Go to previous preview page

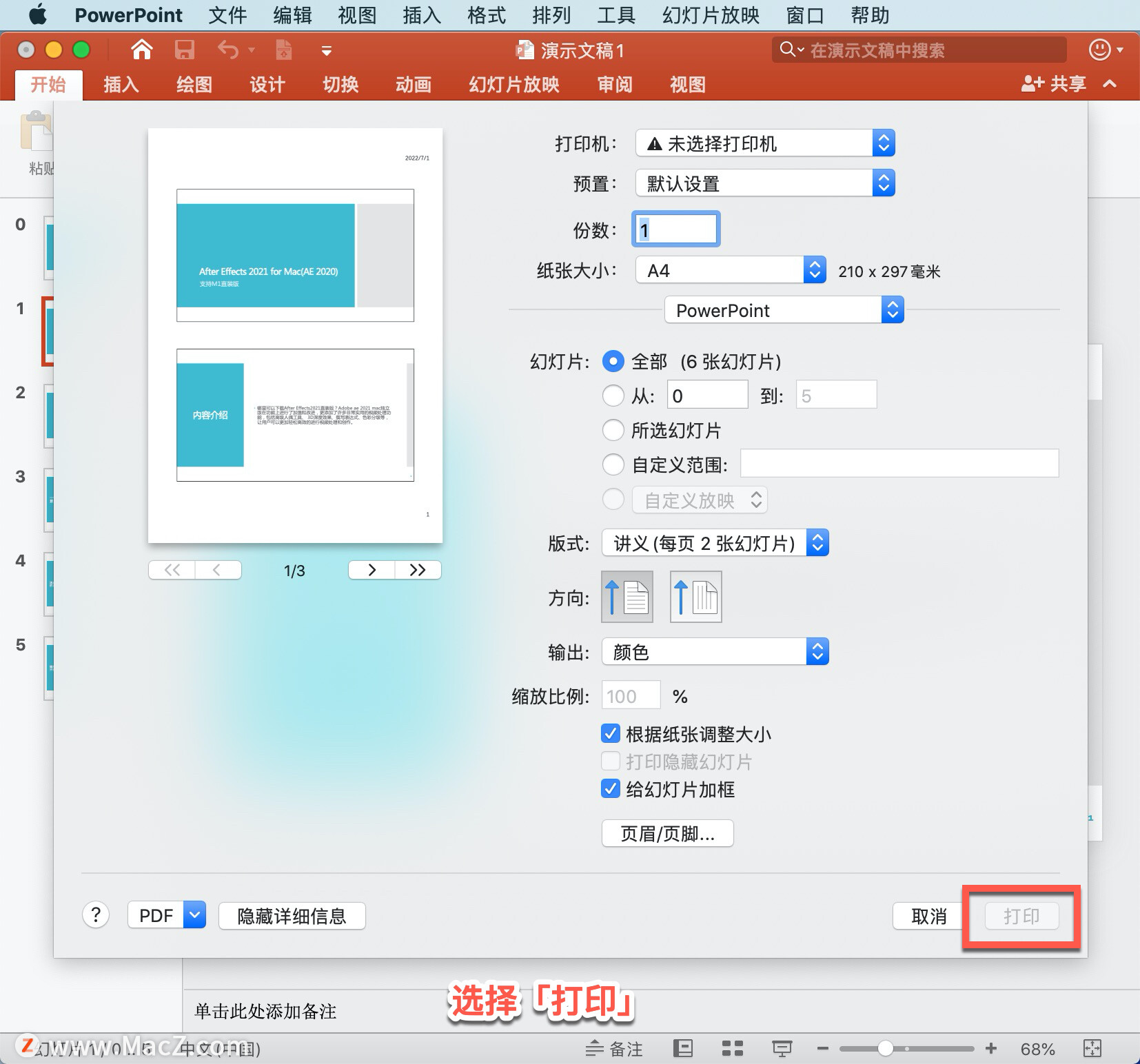218,570
